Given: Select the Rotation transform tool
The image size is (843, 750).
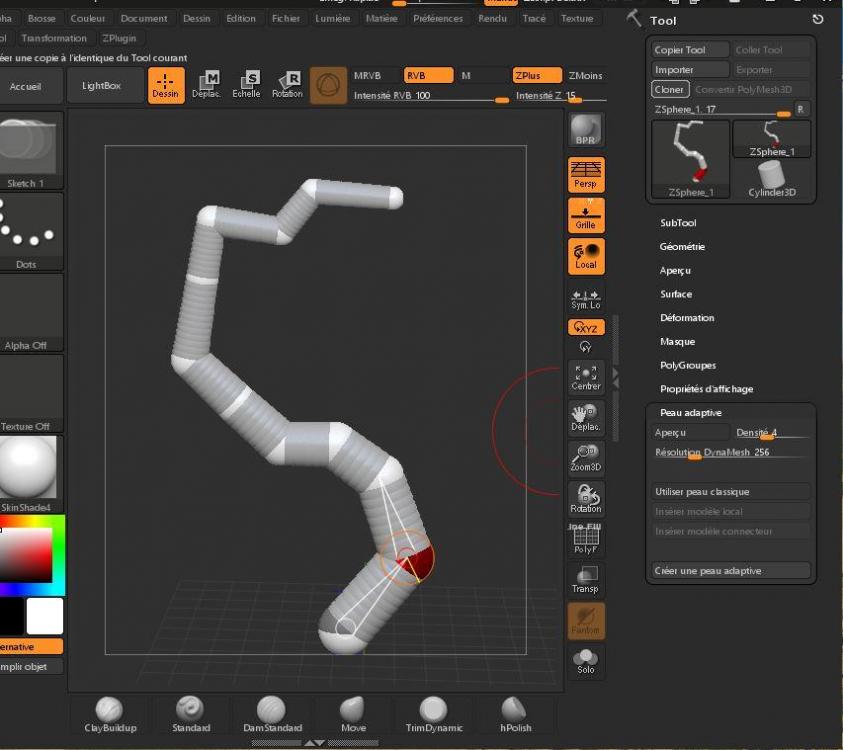Looking at the screenshot, I should [287, 84].
